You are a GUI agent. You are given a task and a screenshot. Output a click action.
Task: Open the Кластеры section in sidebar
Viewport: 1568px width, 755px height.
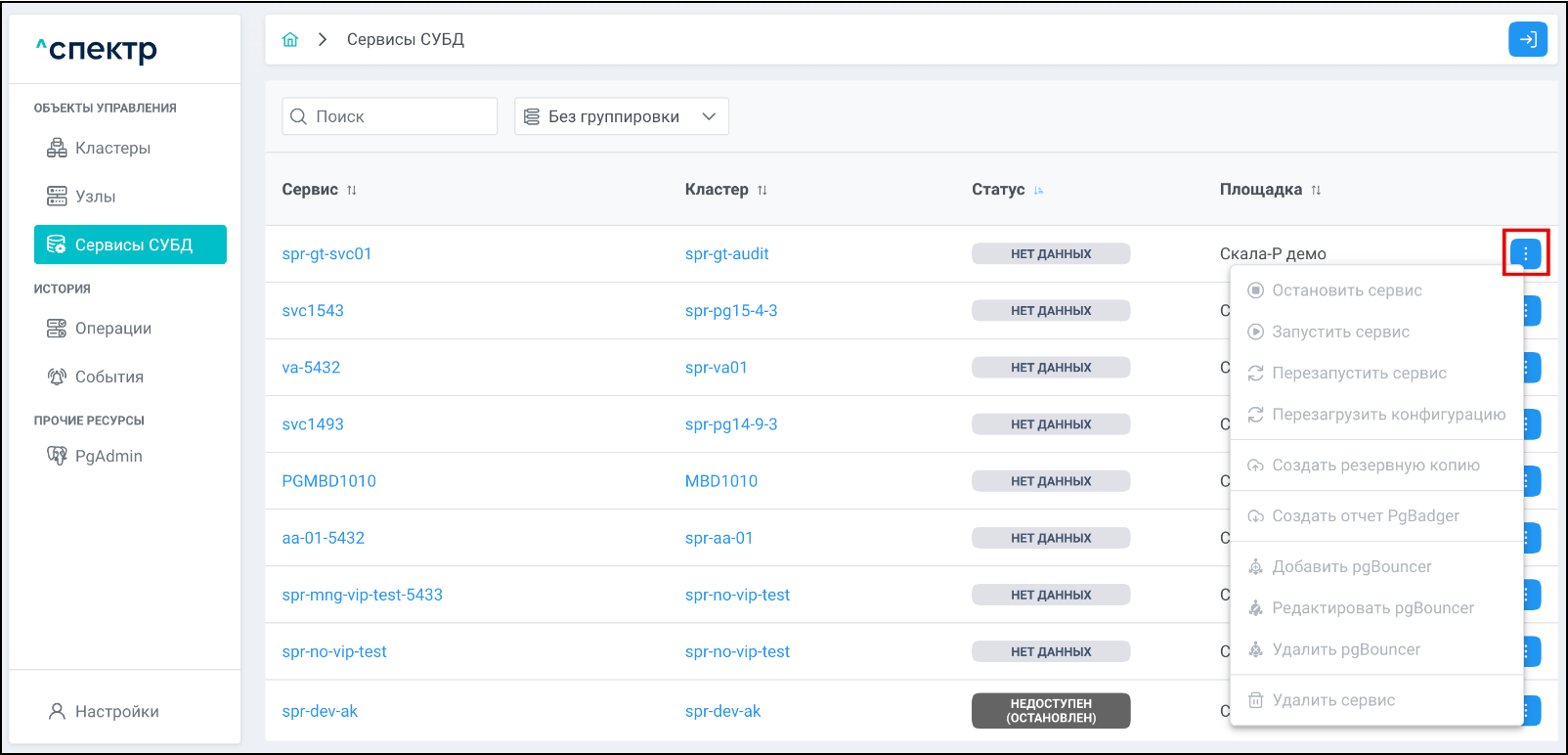tap(112, 148)
